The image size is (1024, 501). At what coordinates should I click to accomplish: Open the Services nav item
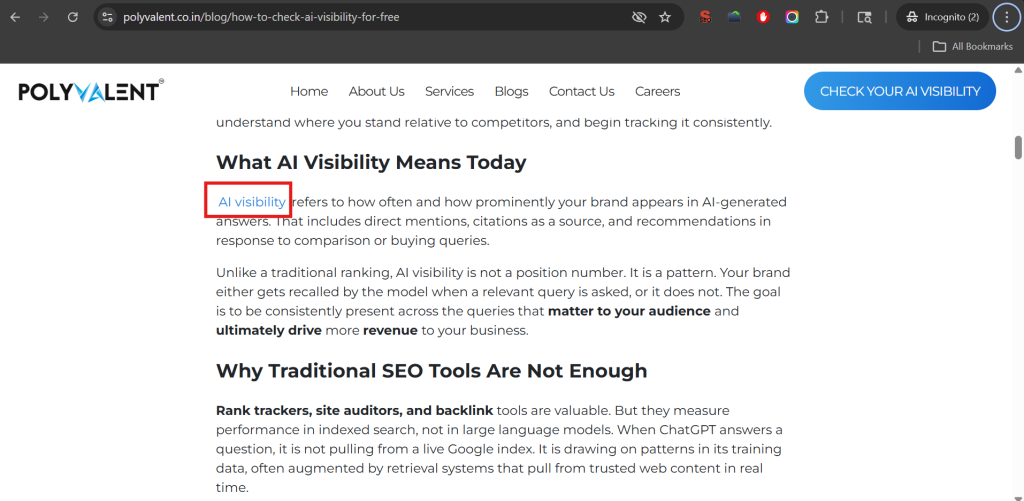(449, 91)
